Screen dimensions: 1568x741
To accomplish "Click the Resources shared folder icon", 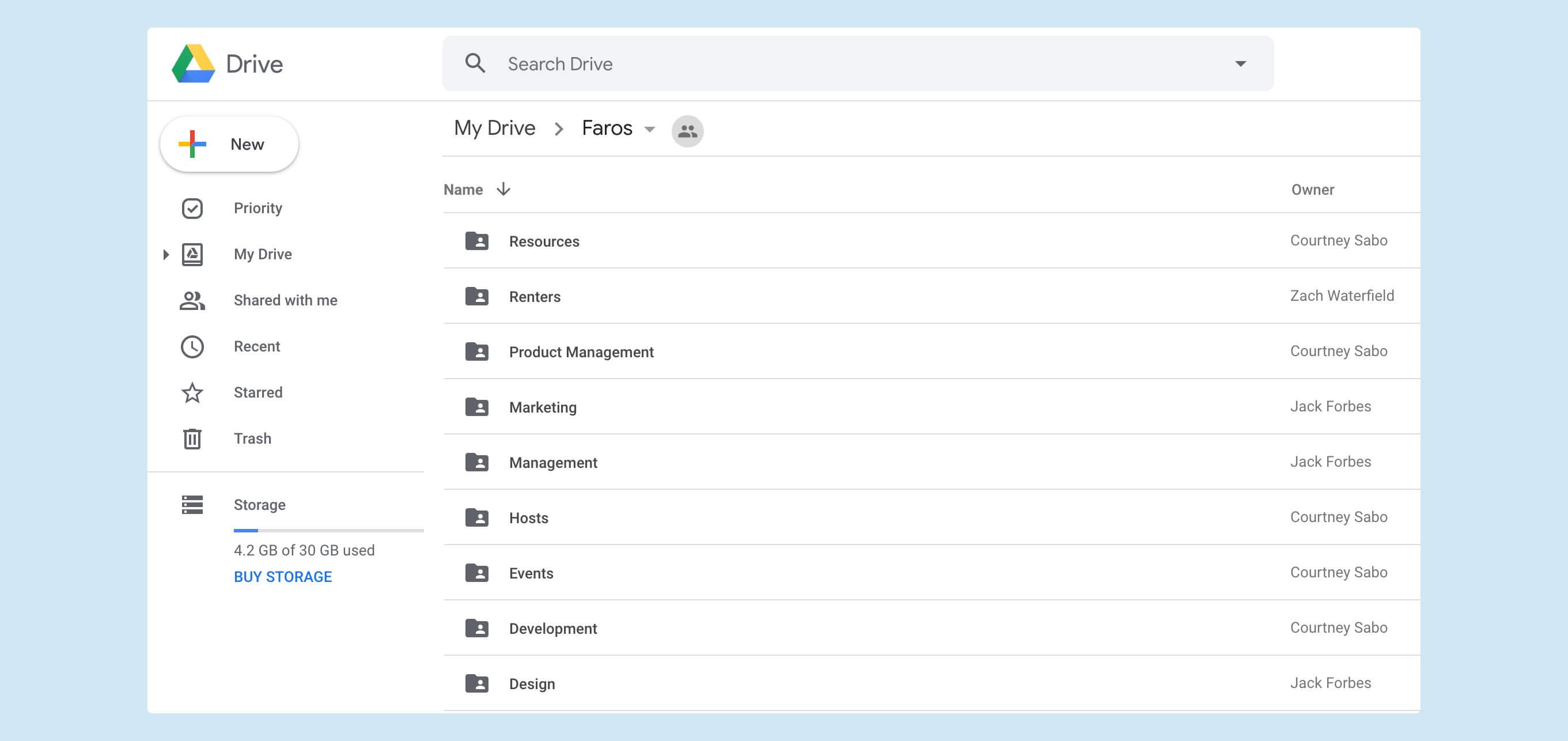I will pos(476,241).
